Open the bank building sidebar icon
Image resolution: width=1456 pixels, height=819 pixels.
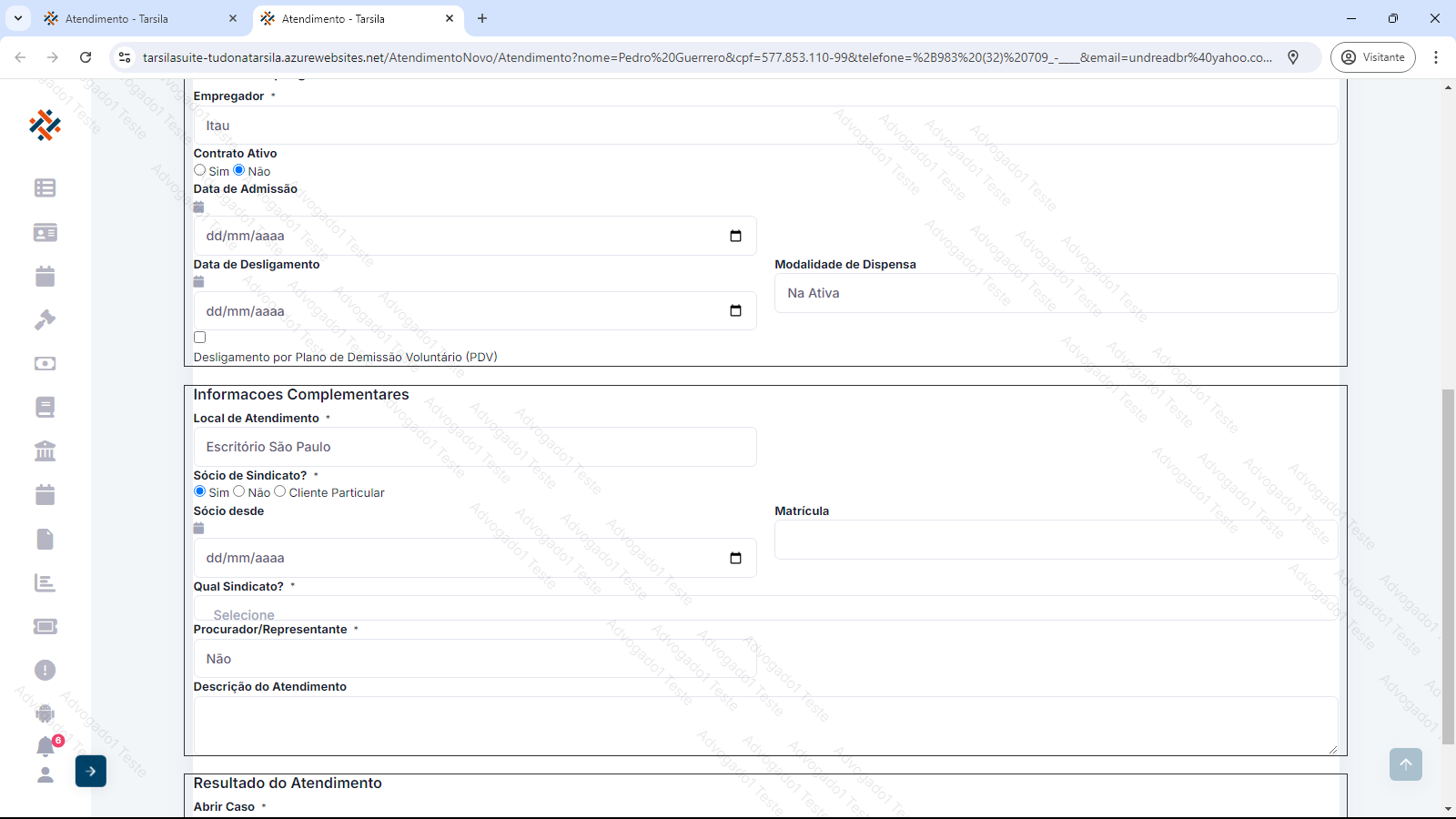point(45,450)
